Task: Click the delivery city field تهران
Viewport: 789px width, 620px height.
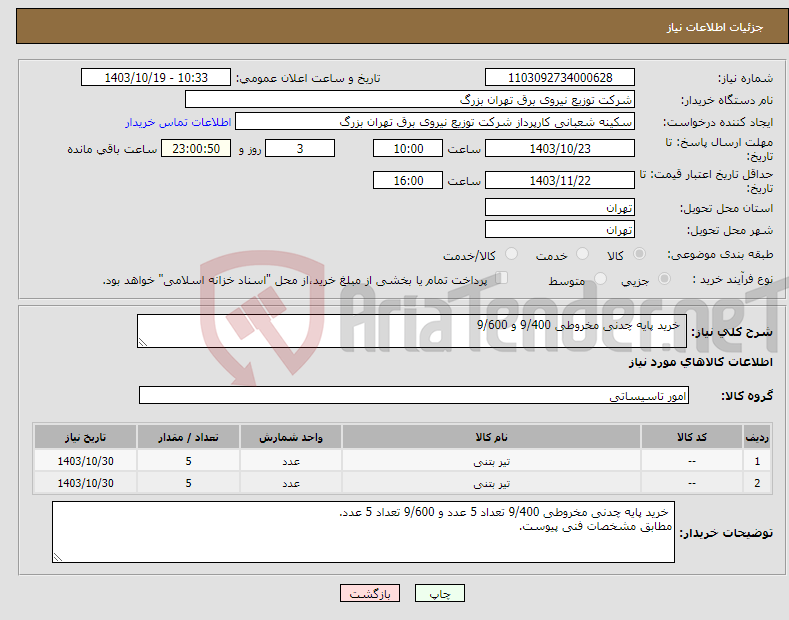Action: (x=560, y=229)
